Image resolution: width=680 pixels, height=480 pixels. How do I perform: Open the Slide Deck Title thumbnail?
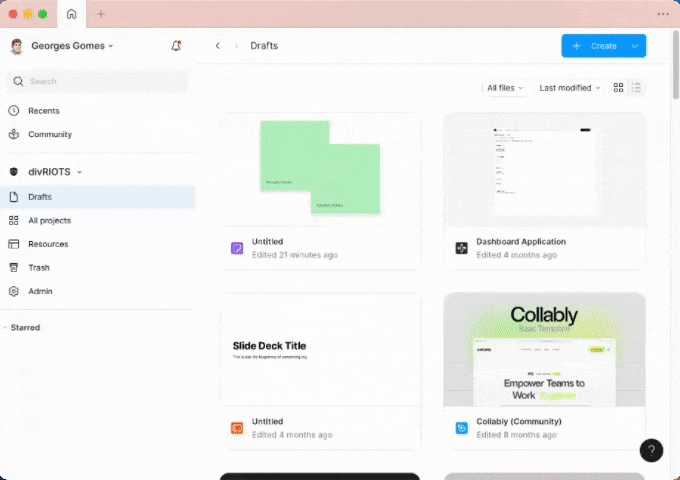pyautogui.click(x=320, y=349)
